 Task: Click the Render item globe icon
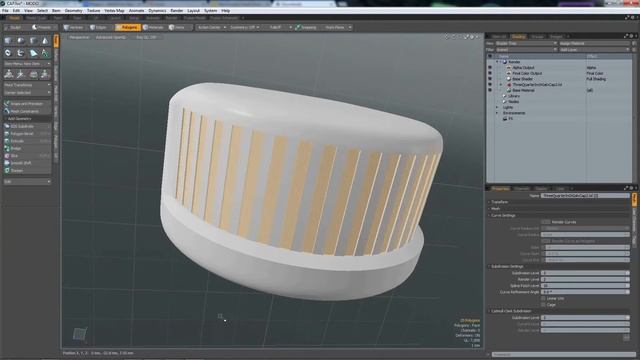click(x=504, y=62)
